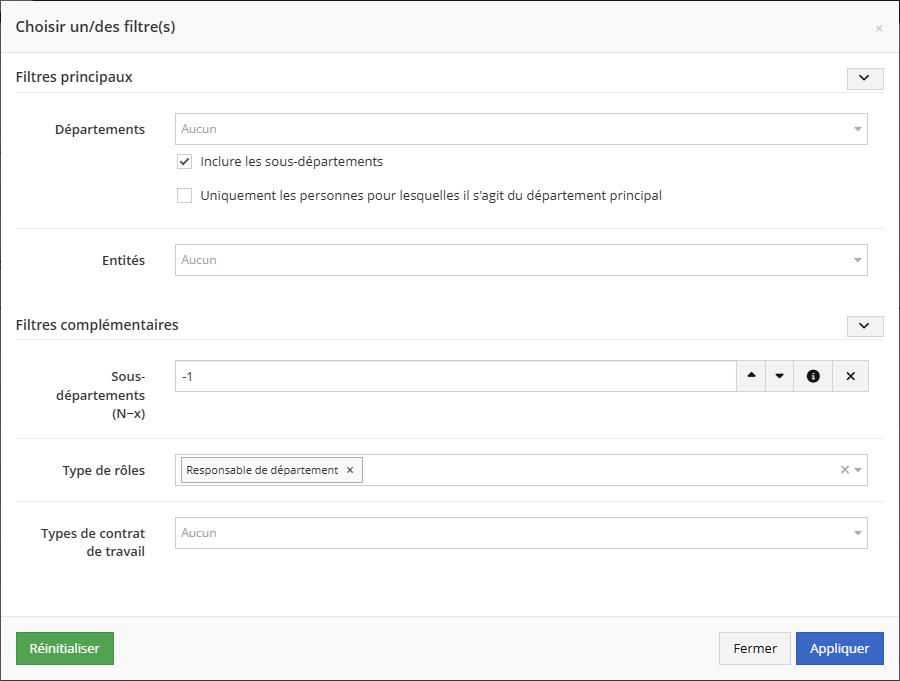The height and width of the screenshot is (681, 900).
Task: Expand the Type de rôles dropdown arrow
Action: [x=858, y=470]
